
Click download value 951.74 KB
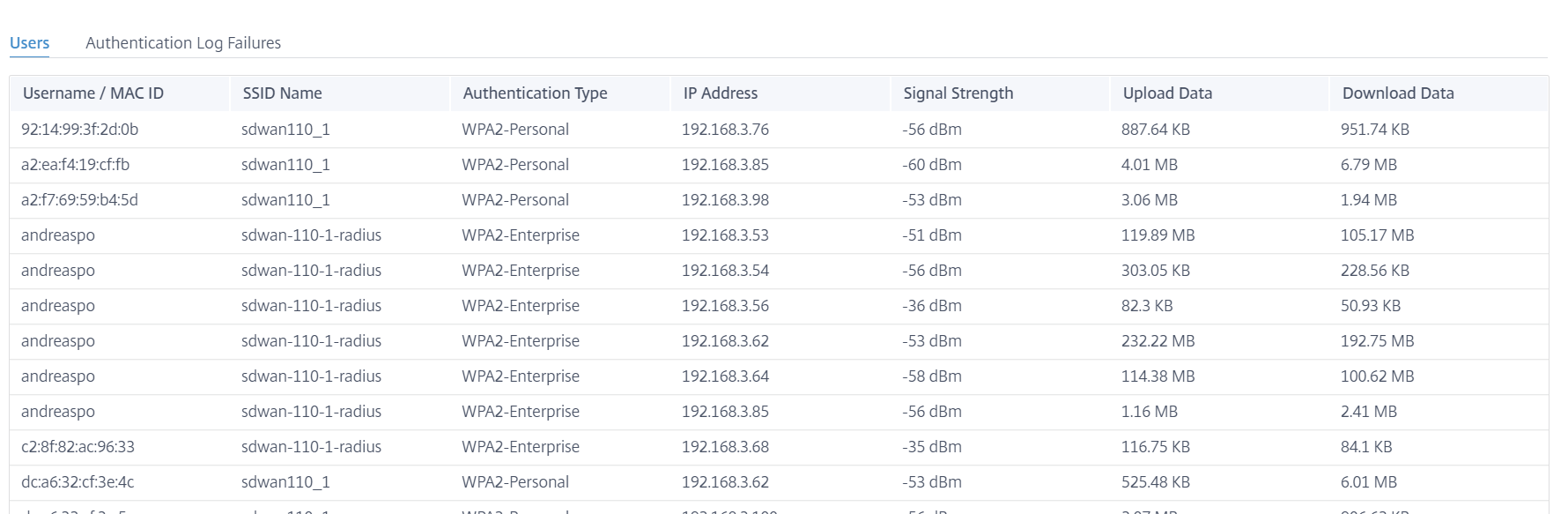pyautogui.click(x=1375, y=130)
